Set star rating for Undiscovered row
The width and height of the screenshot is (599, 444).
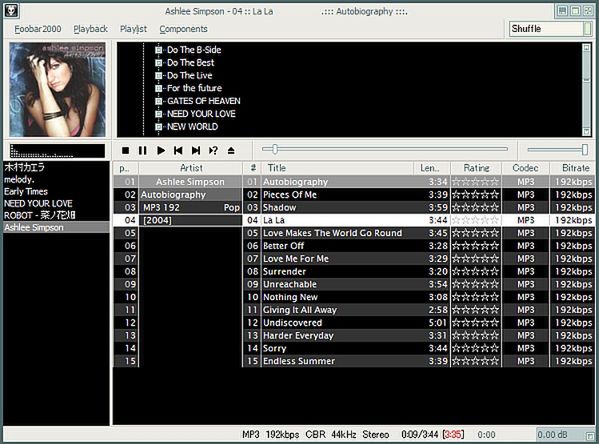[476, 323]
